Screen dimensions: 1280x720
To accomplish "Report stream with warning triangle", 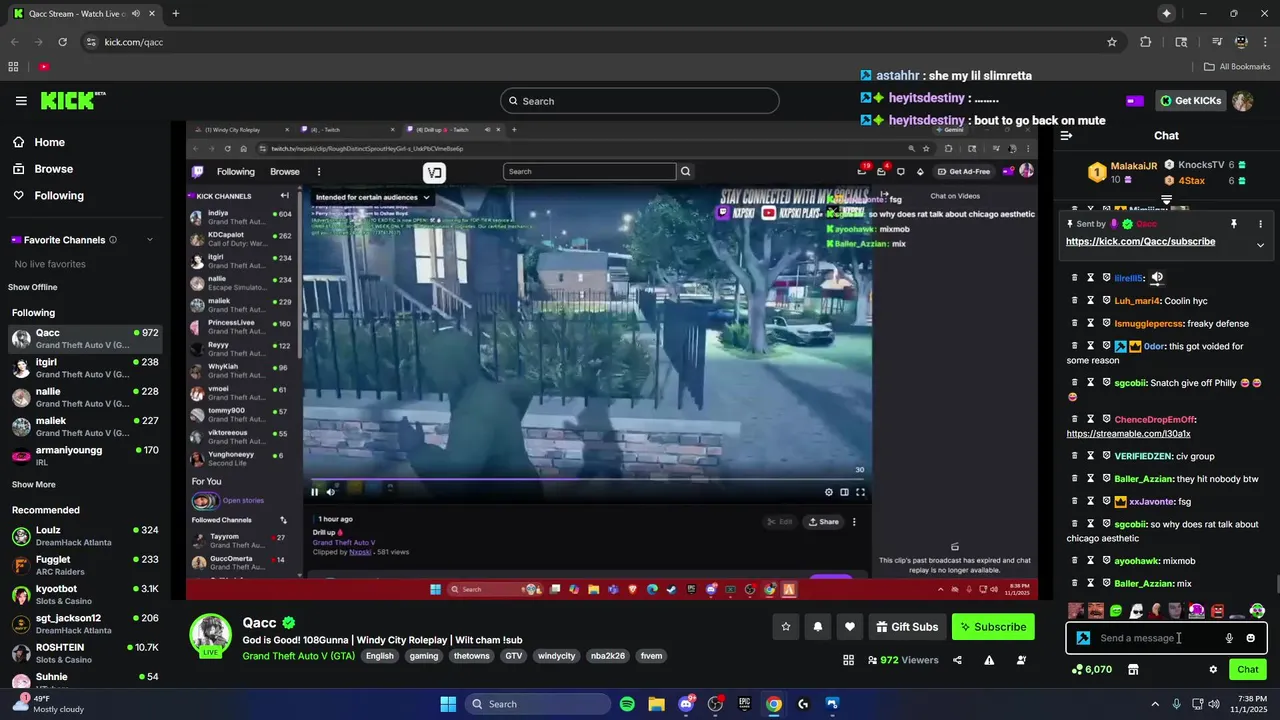I will [x=989, y=660].
